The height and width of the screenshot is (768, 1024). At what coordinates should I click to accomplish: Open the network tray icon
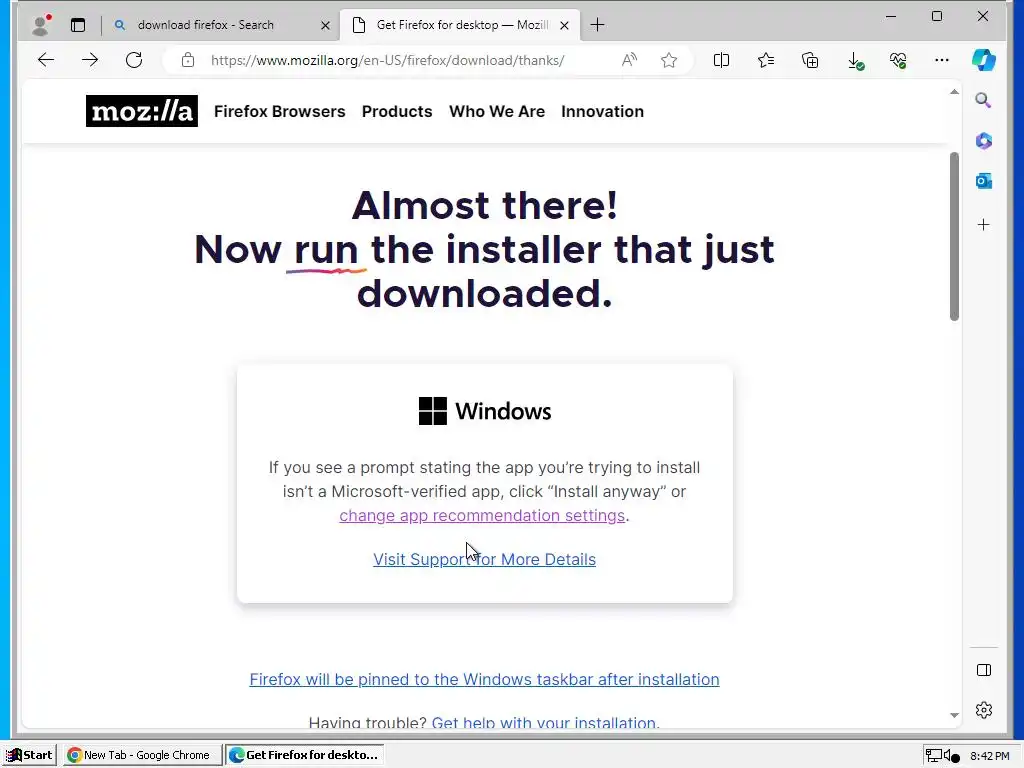tap(934, 756)
